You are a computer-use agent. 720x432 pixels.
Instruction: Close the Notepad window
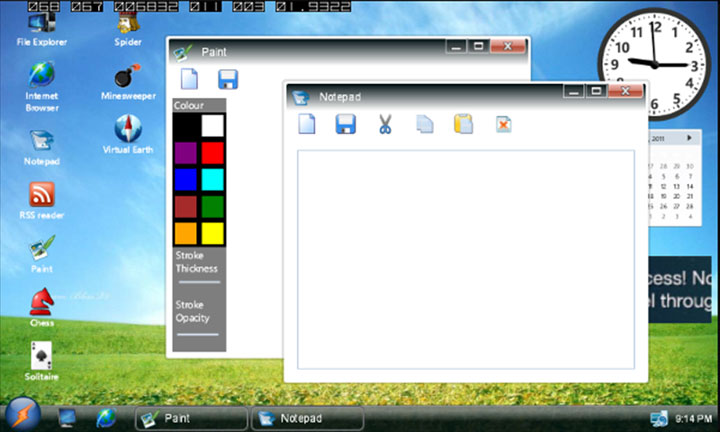pos(625,91)
